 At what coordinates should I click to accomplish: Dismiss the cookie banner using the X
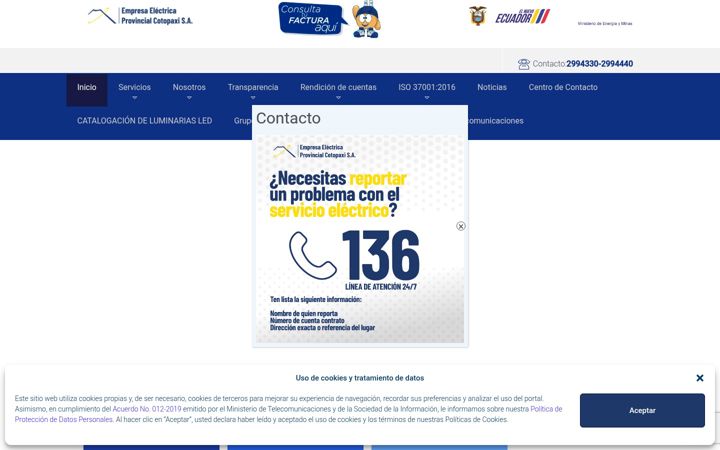(x=699, y=378)
